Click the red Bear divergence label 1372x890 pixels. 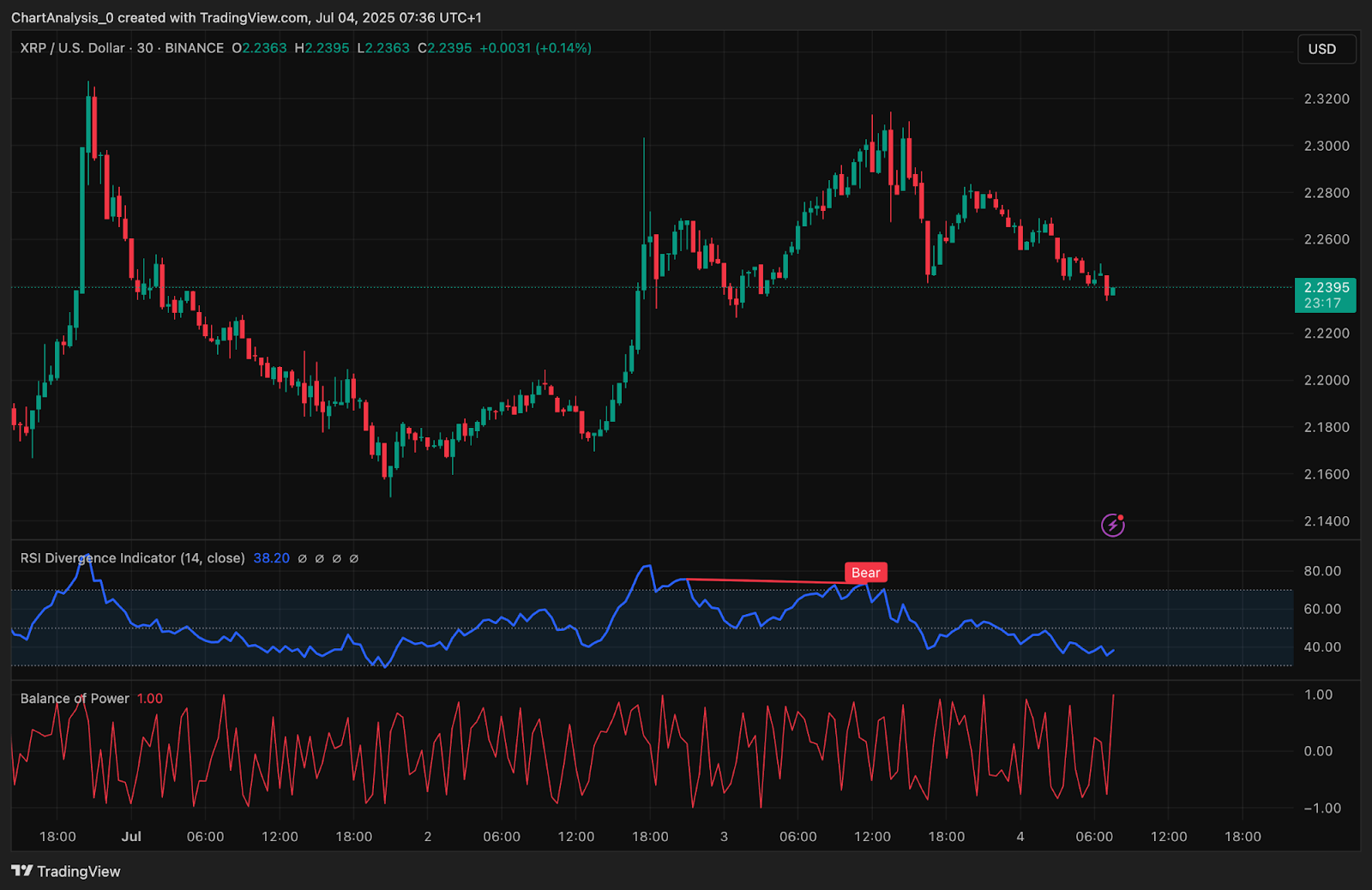point(865,573)
